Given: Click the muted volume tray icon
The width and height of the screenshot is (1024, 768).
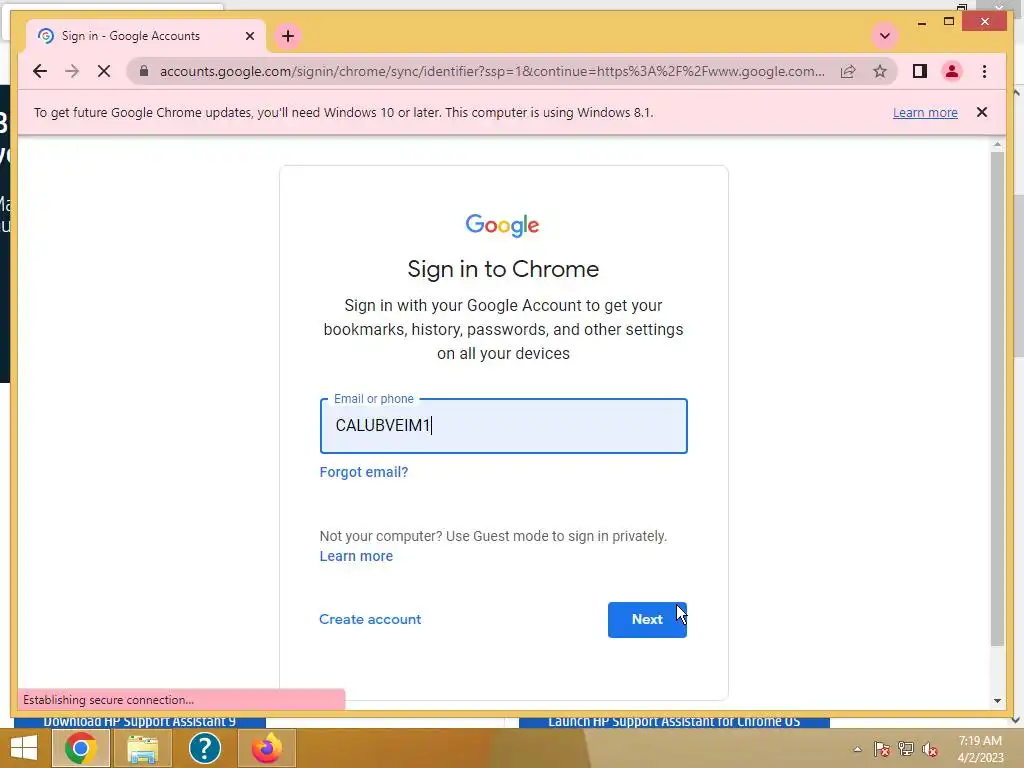Looking at the screenshot, I should (x=930, y=749).
